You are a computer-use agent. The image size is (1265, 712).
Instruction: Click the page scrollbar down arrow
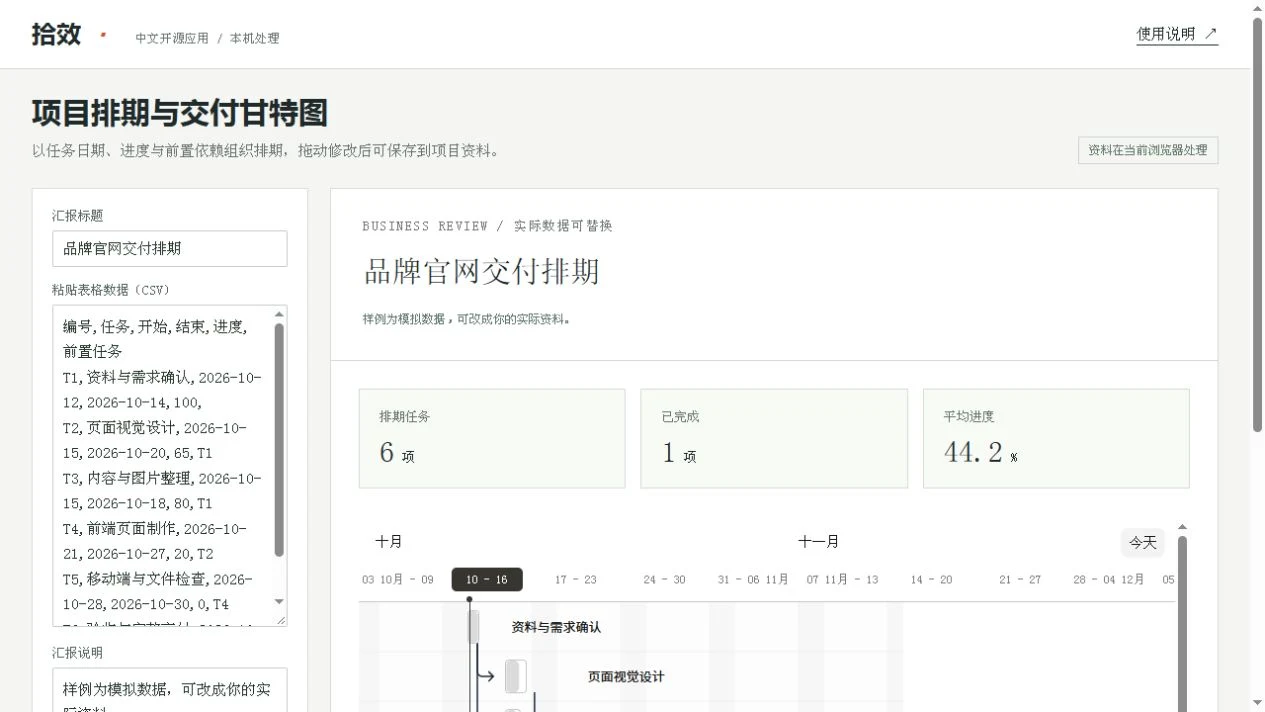click(x=1258, y=704)
